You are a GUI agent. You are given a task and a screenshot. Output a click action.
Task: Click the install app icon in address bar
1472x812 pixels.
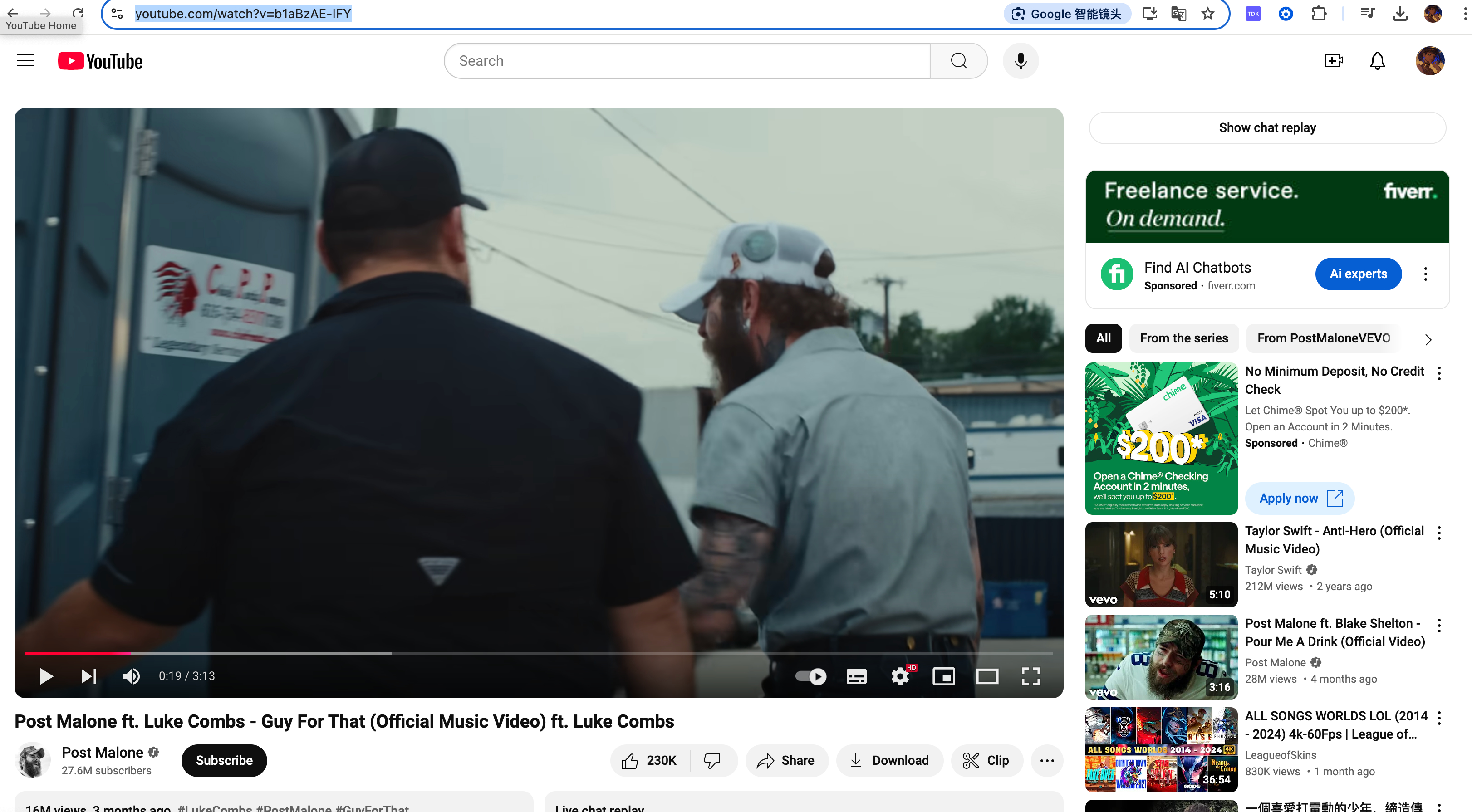(1149, 13)
